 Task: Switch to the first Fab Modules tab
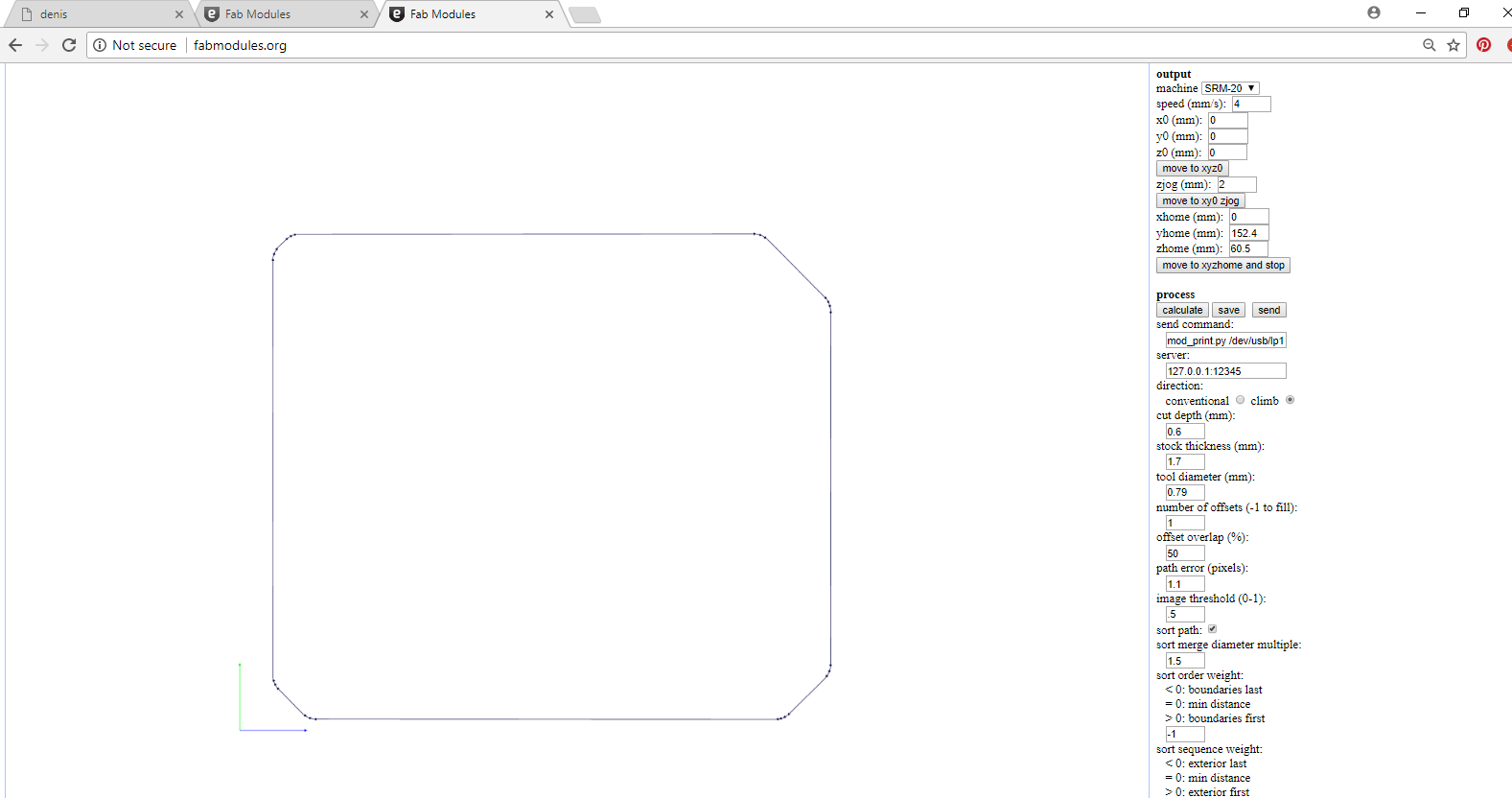(x=288, y=14)
